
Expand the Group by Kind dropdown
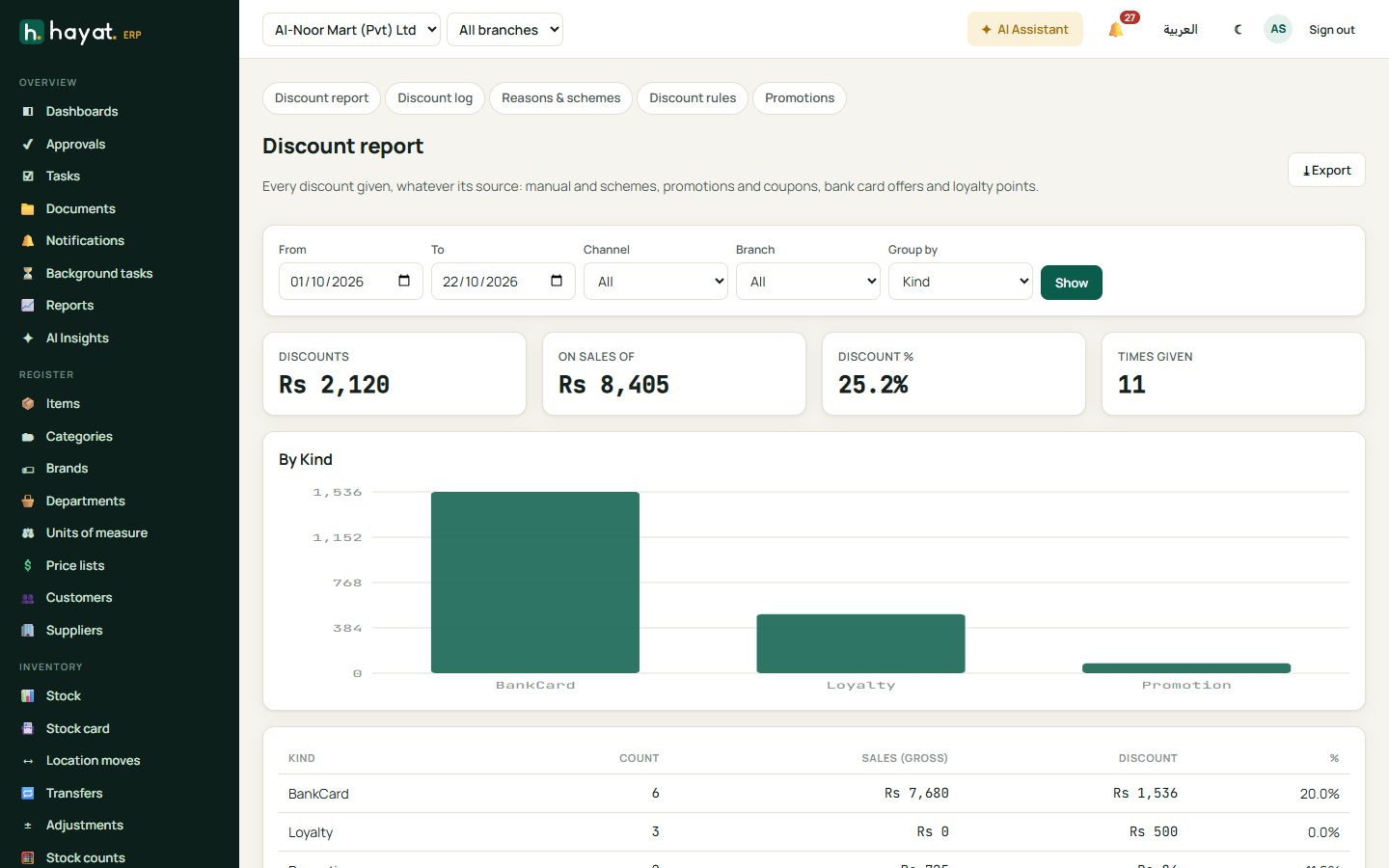point(961,282)
